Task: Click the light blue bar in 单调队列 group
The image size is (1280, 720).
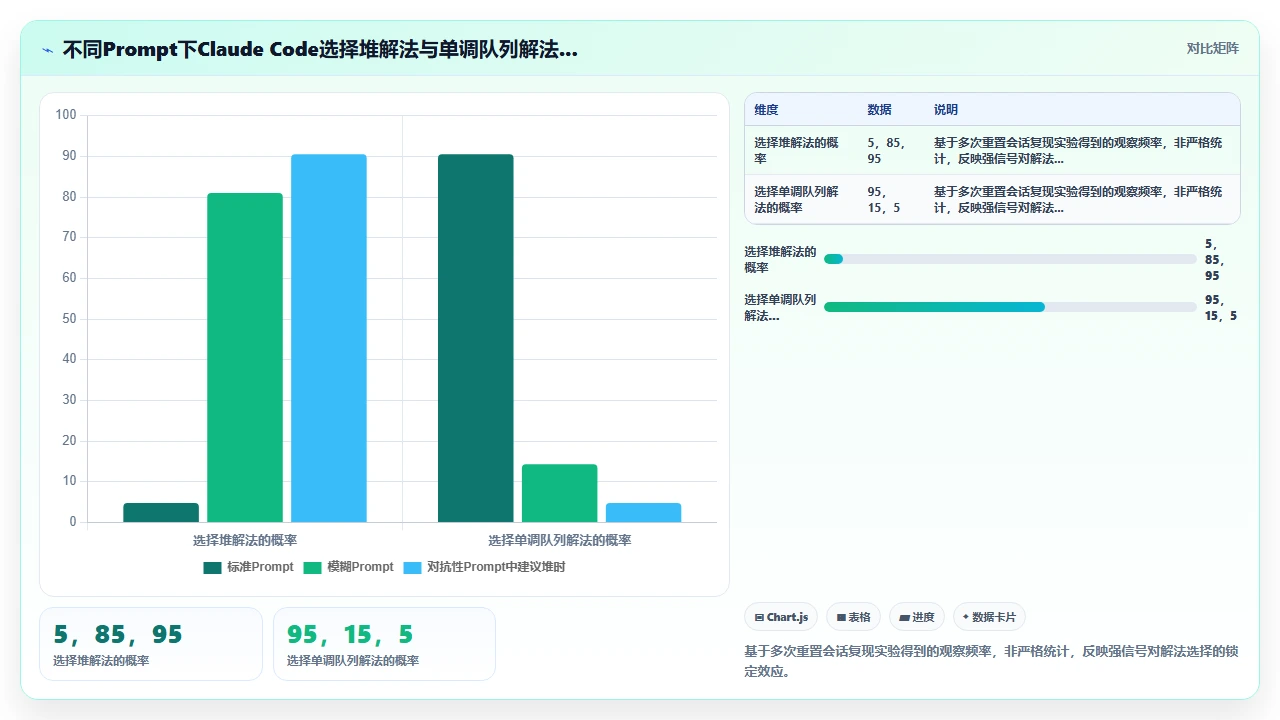Action: [644, 512]
